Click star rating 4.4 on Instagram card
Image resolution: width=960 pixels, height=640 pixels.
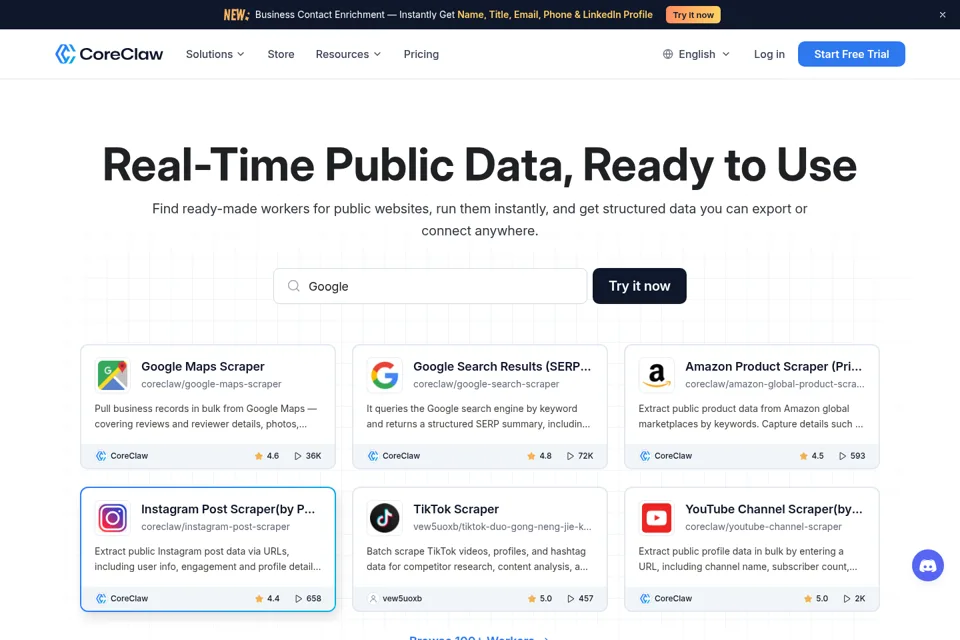(x=267, y=598)
